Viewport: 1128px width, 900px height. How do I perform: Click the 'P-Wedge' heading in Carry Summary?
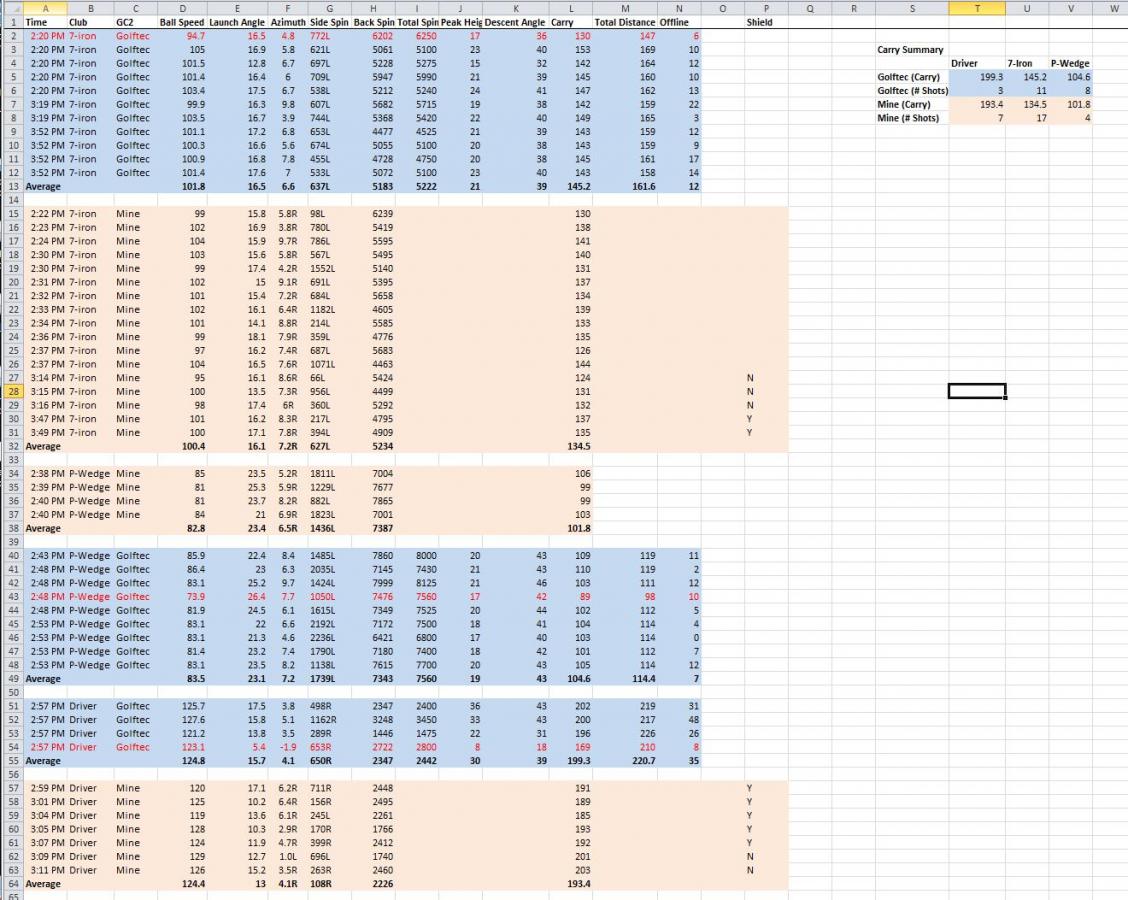[1070, 63]
